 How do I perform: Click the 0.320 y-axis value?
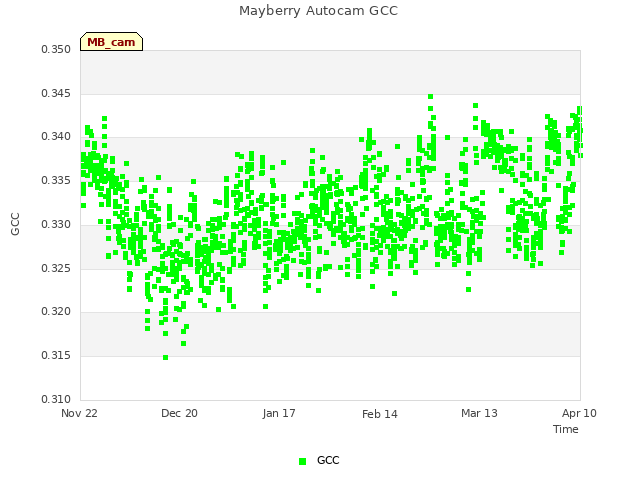[x=56, y=311]
